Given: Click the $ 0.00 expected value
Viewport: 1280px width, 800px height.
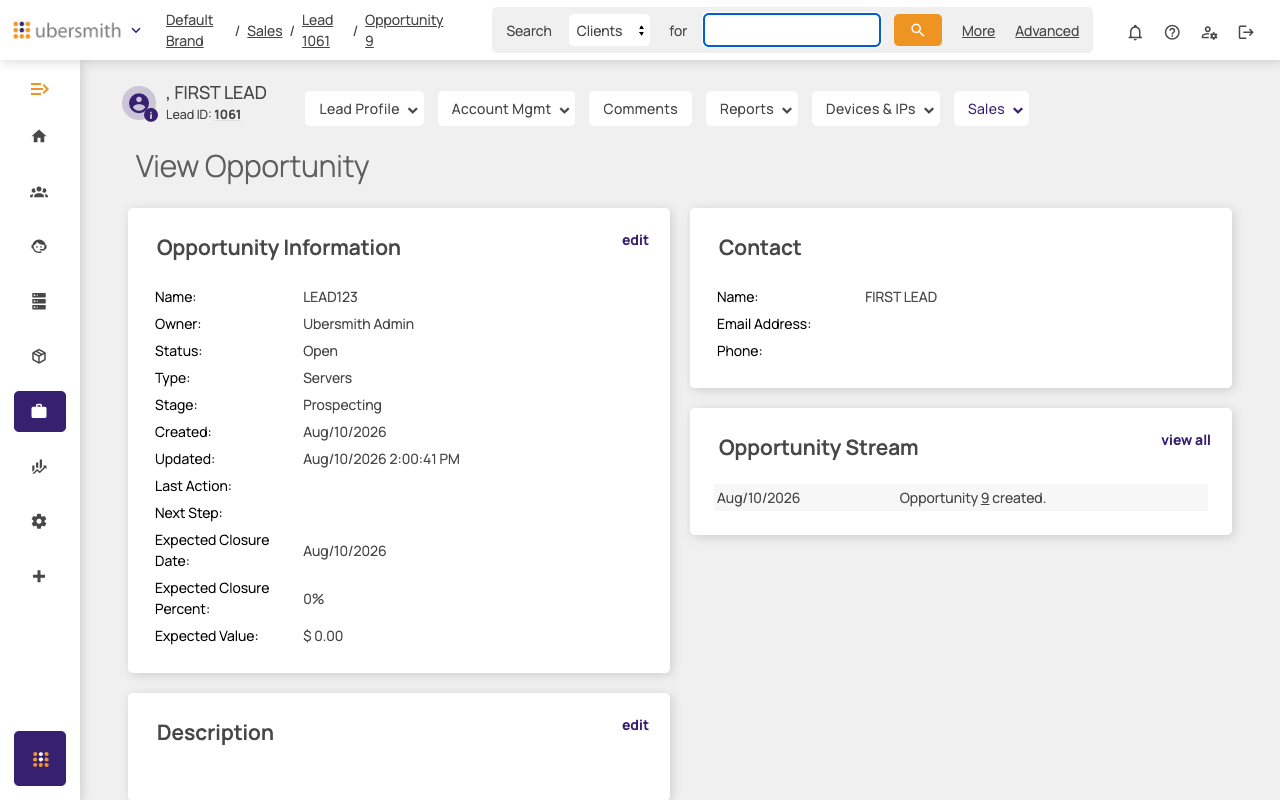Looking at the screenshot, I should [x=323, y=636].
